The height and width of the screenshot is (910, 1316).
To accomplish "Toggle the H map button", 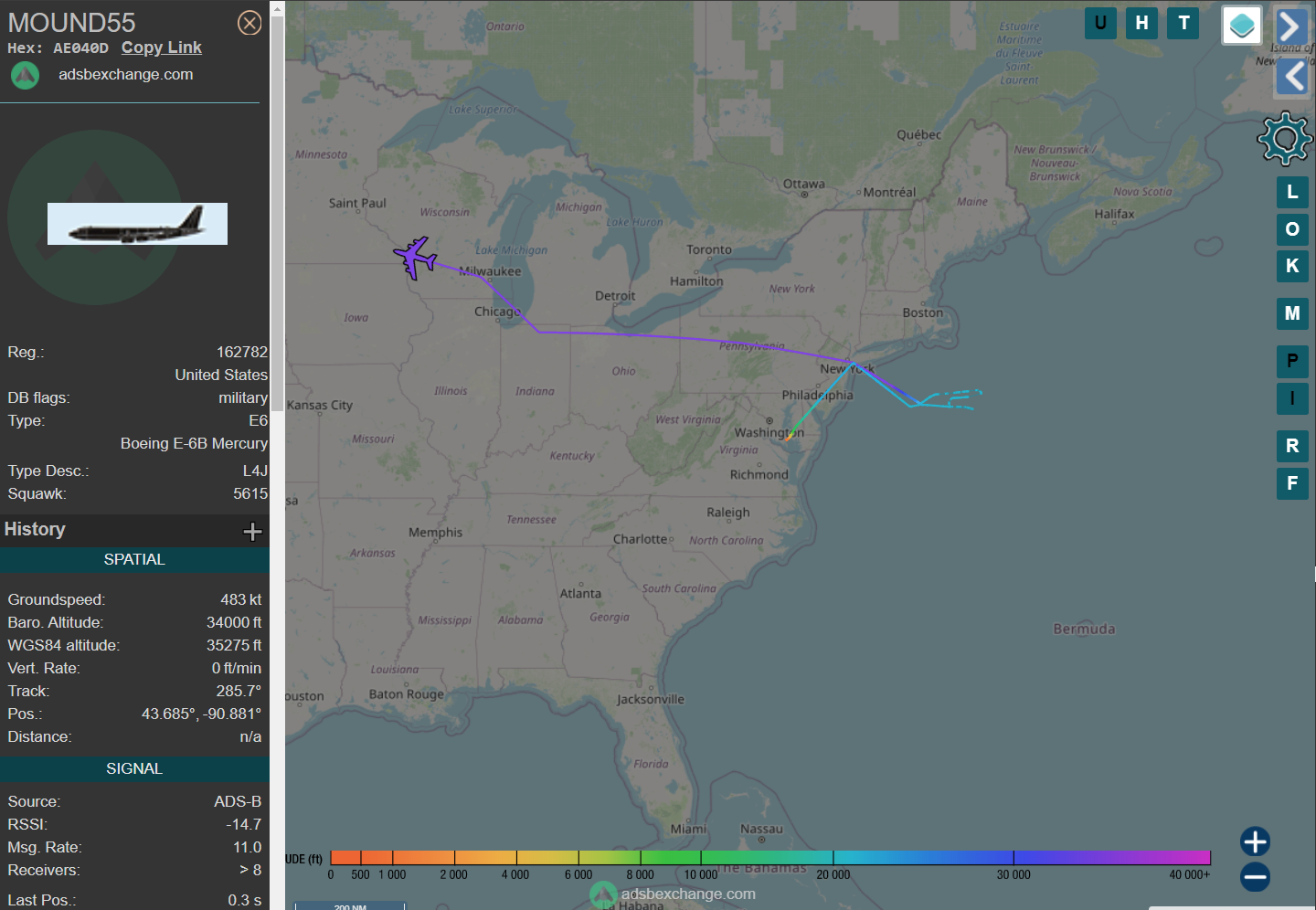I will point(1141,23).
